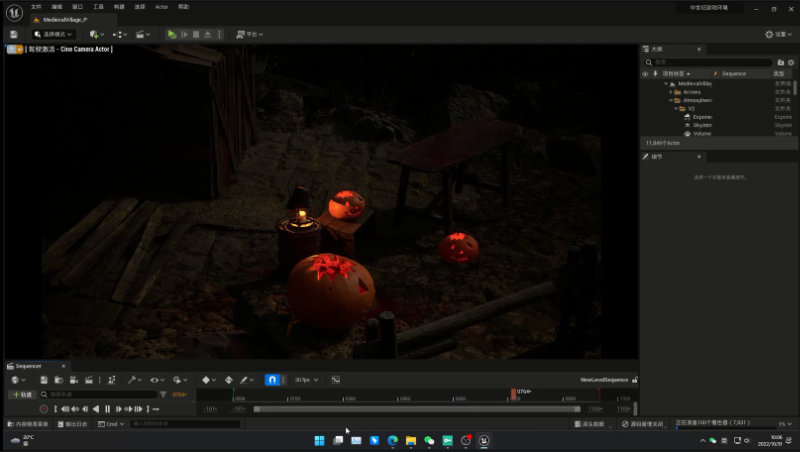Click the Outliner vertical scrollbar
800x452 pixels.
pos(796,90)
